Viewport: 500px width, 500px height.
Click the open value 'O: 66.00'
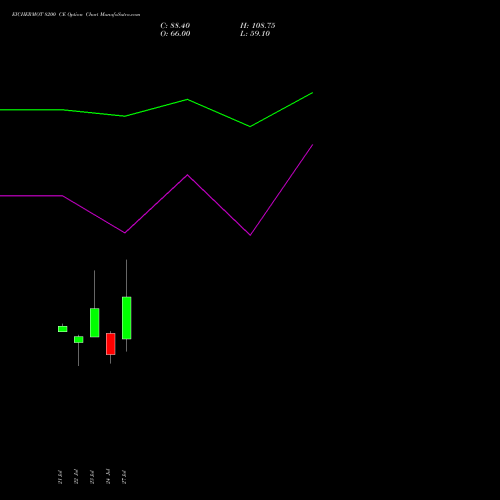click(x=175, y=34)
